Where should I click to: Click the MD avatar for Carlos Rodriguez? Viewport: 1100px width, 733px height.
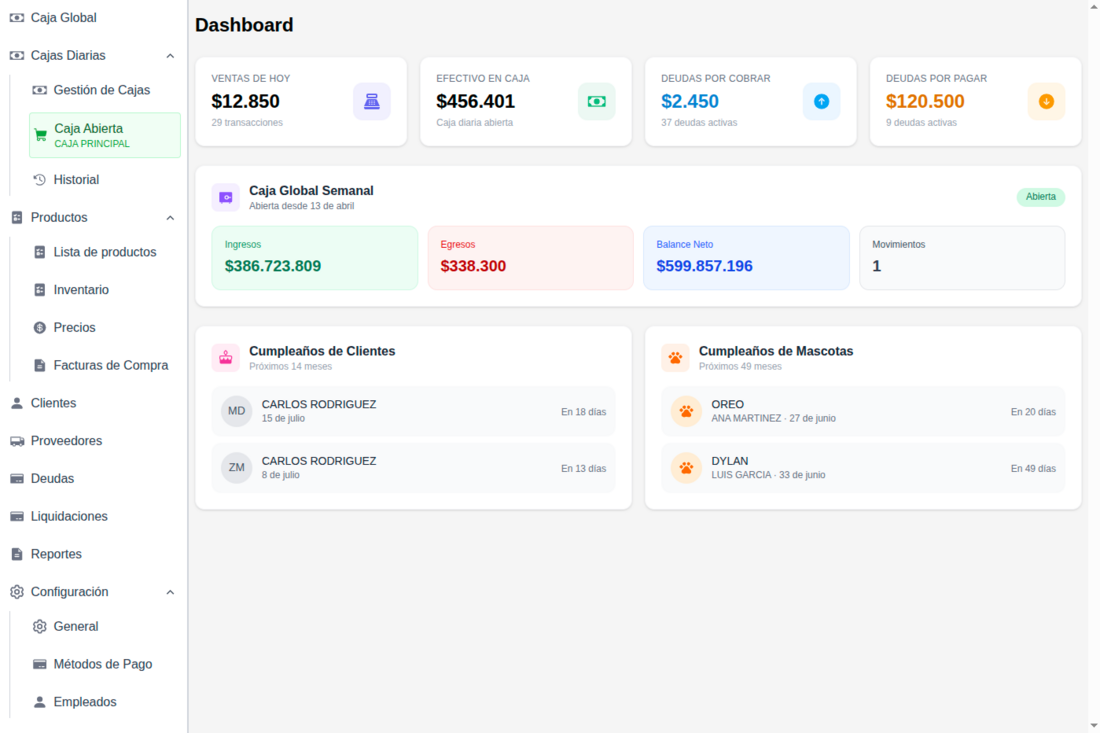pos(236,411)
